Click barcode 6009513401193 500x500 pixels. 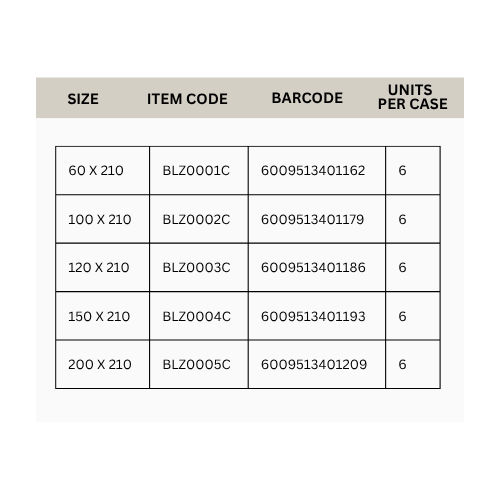[x=313, y=316]
